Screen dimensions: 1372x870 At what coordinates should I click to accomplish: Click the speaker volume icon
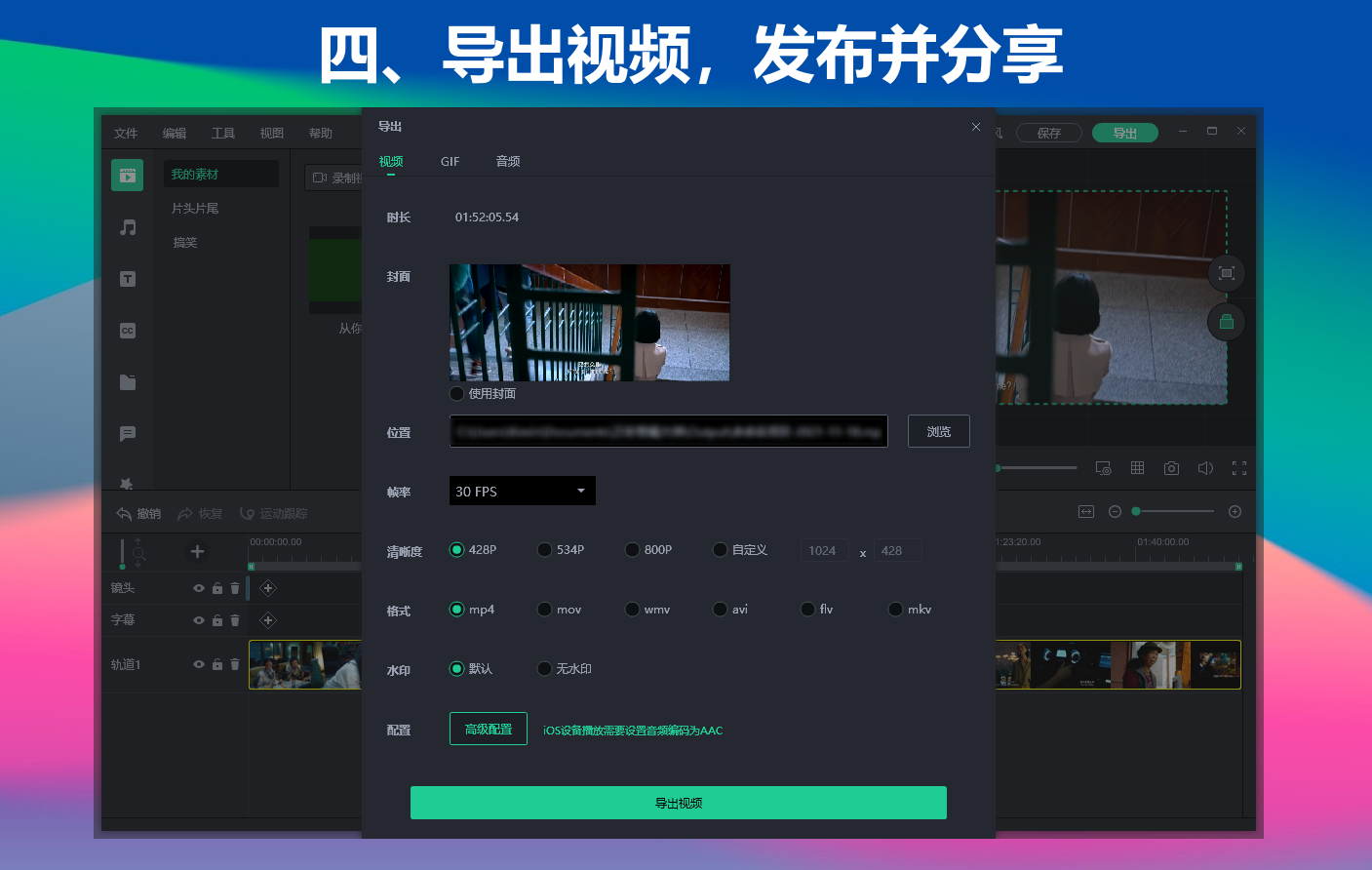pyautogui.click(x=1205, y=468)
